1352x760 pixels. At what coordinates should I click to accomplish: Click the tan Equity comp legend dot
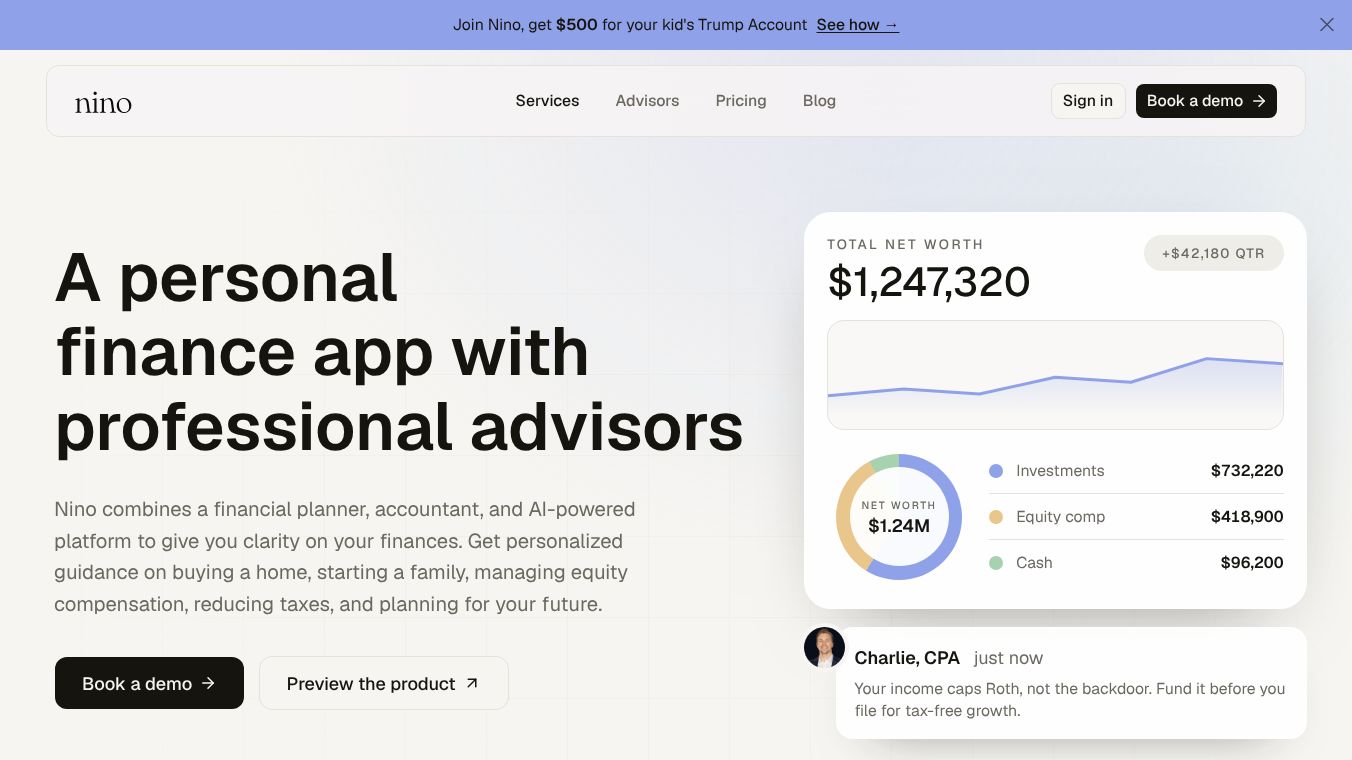click(x=996, y=517)
